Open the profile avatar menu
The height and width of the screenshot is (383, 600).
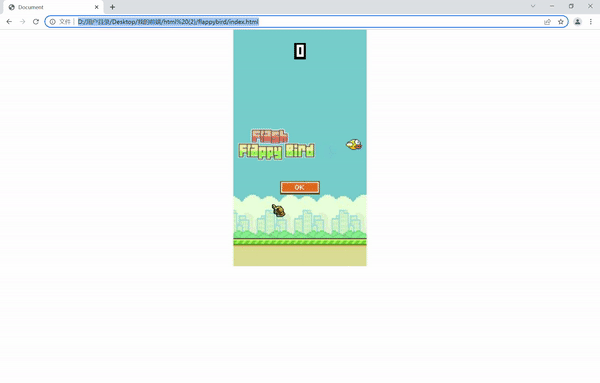tap(577, 22)
